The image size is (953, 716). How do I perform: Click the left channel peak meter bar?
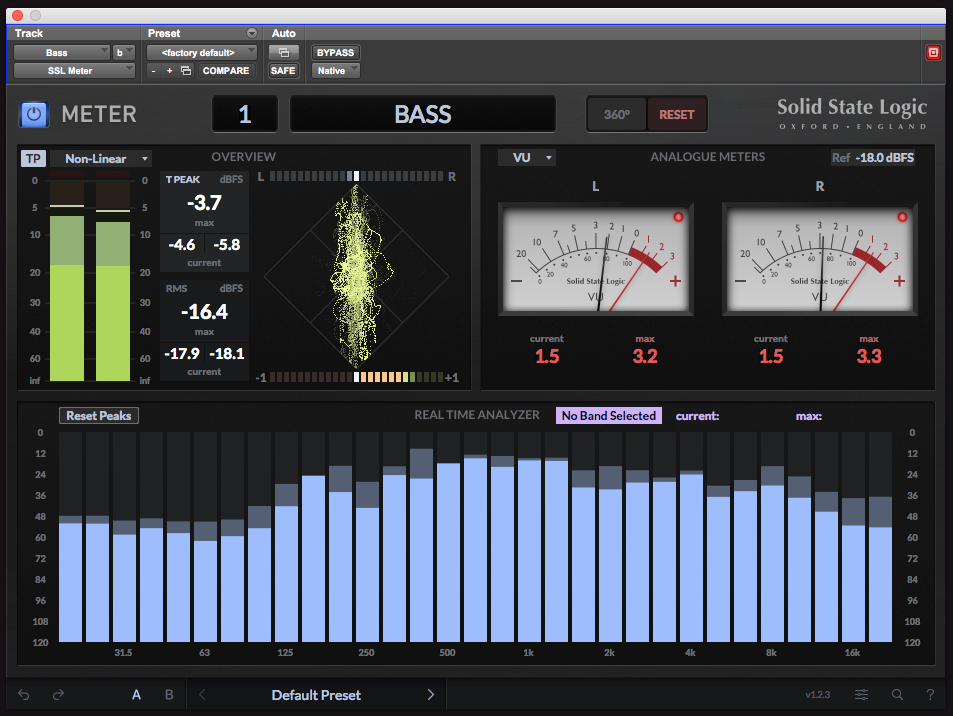click(x=67, y=277)
